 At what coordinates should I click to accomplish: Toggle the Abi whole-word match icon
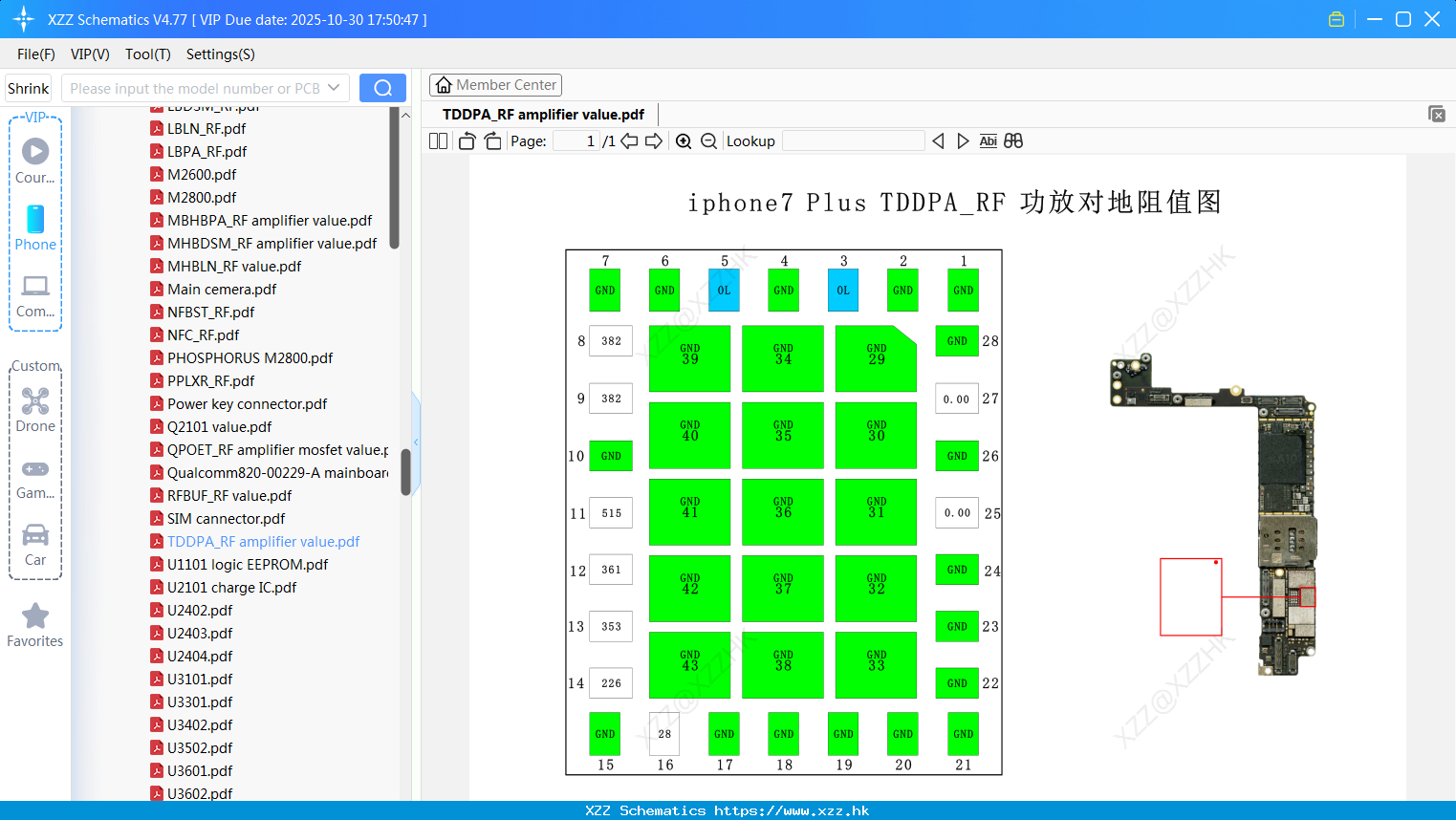[x=988, y=141]
